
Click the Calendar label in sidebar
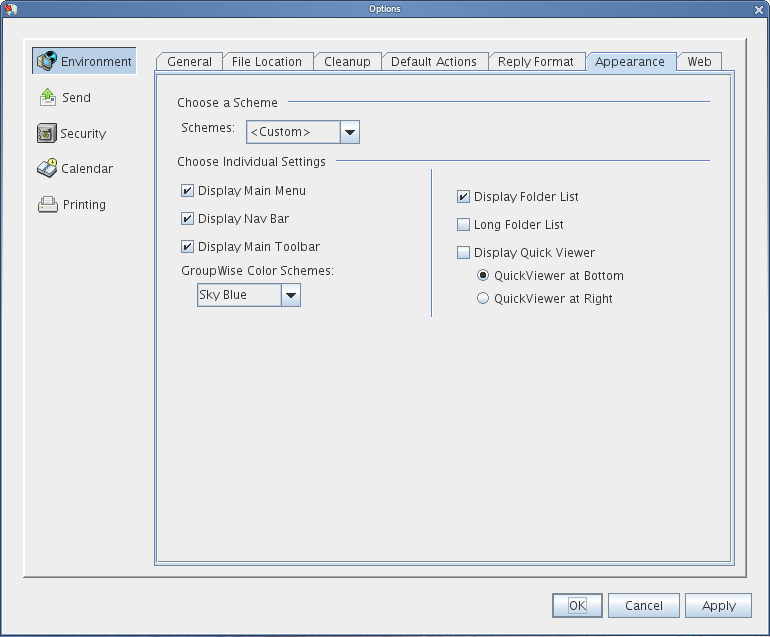[x=87, y=168]
